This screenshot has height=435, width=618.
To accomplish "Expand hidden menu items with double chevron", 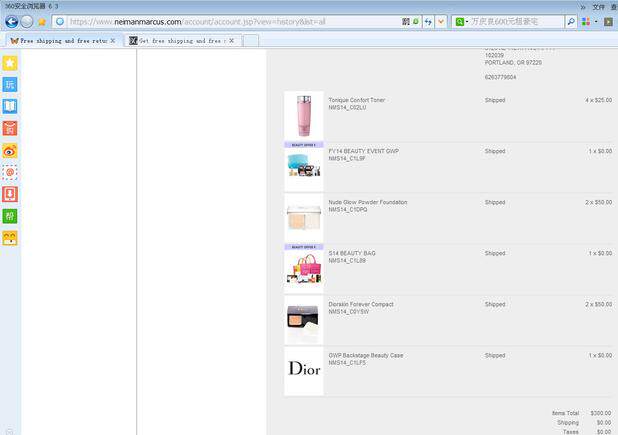I will [x=583, y=7].
